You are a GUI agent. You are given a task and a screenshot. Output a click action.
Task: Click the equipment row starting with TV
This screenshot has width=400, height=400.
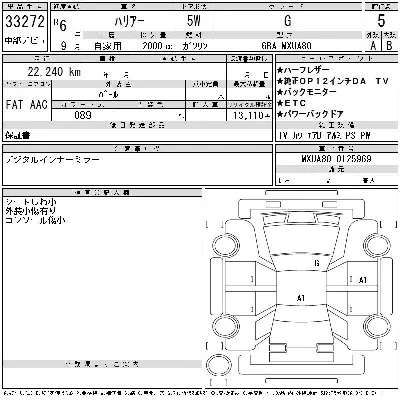coord(324,136)
